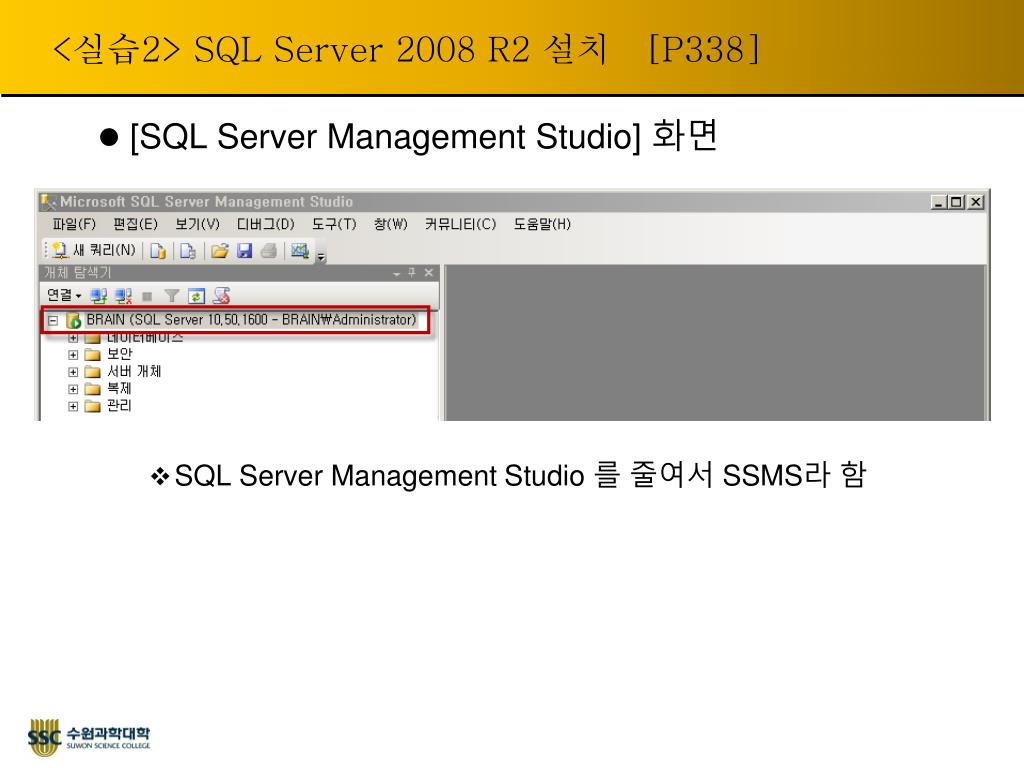
Task: Click the Database Engine query icon
Action: [157, 251]
